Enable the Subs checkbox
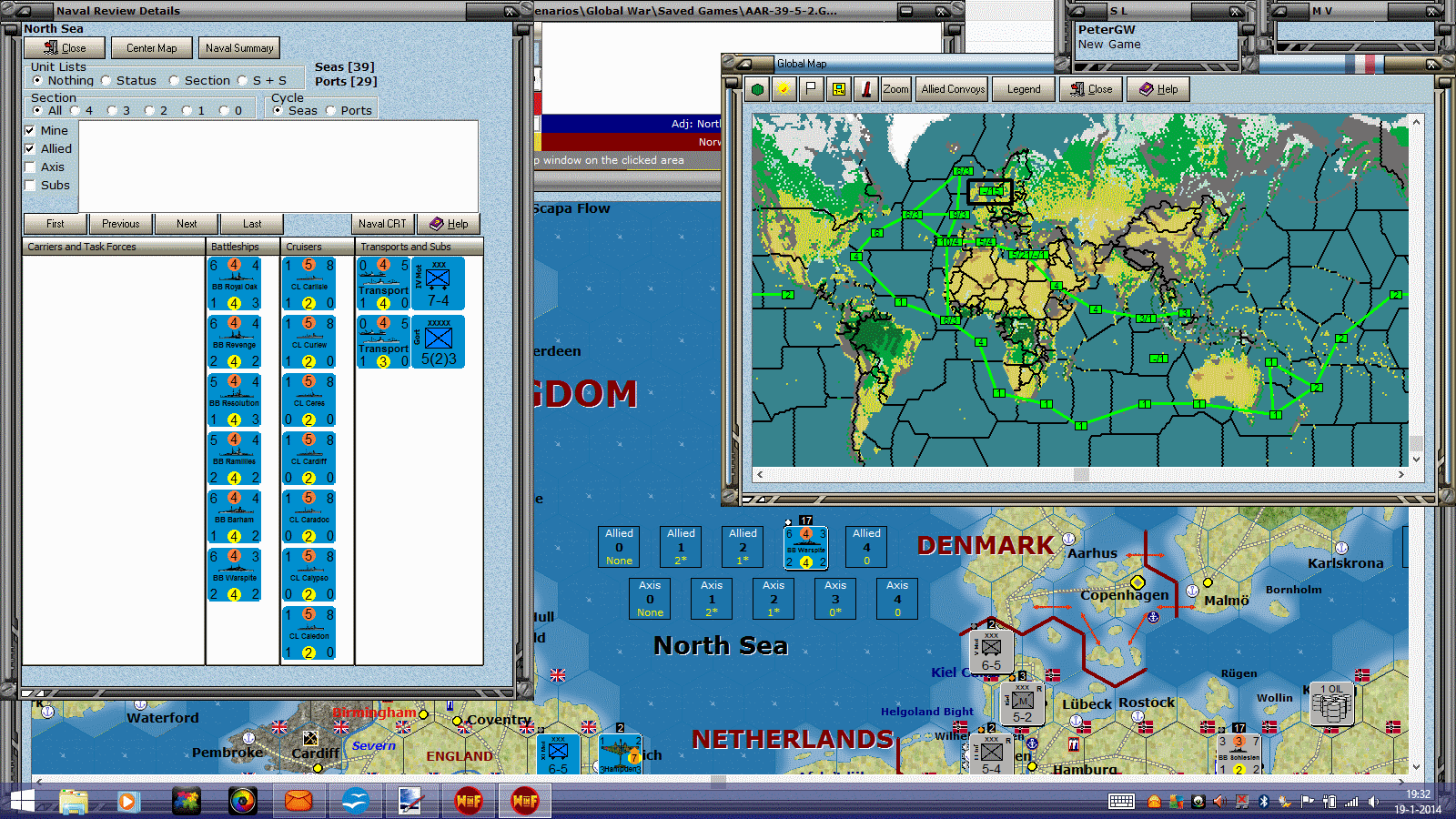This screenshot has width=1456, height=819. coord(30,186)
